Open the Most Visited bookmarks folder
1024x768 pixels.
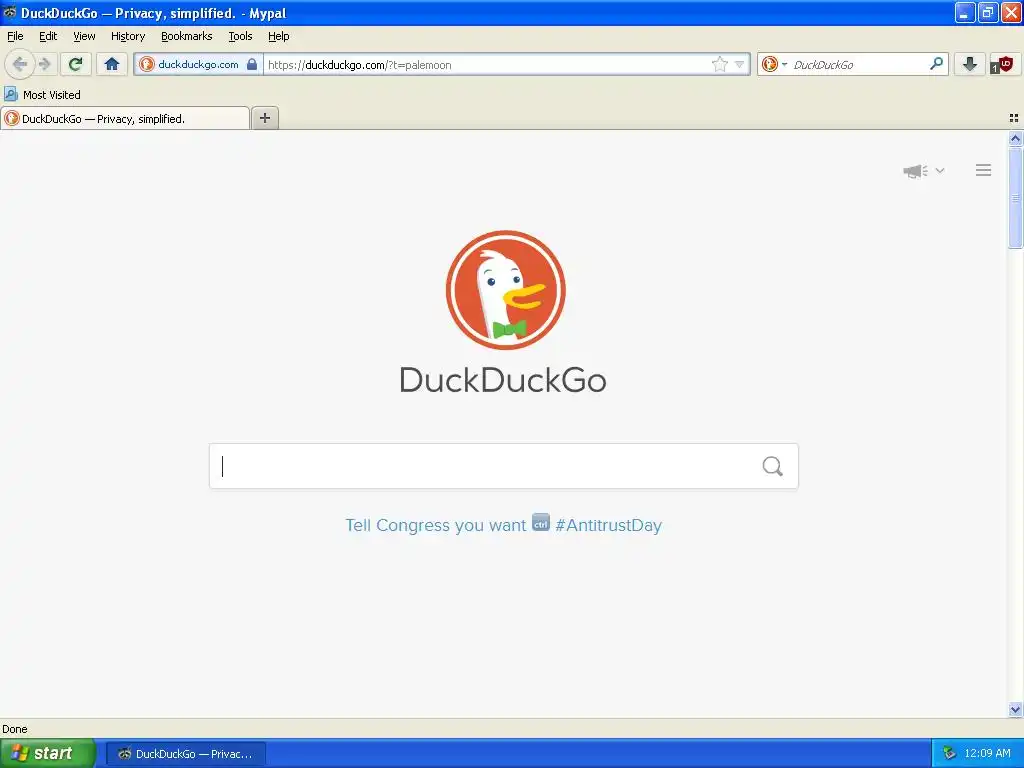pyautogui.click(x=42, y=95)
